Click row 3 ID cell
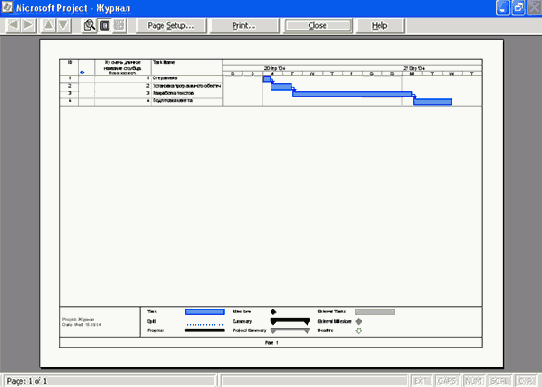The image size is (542, 387). (69, 93)
